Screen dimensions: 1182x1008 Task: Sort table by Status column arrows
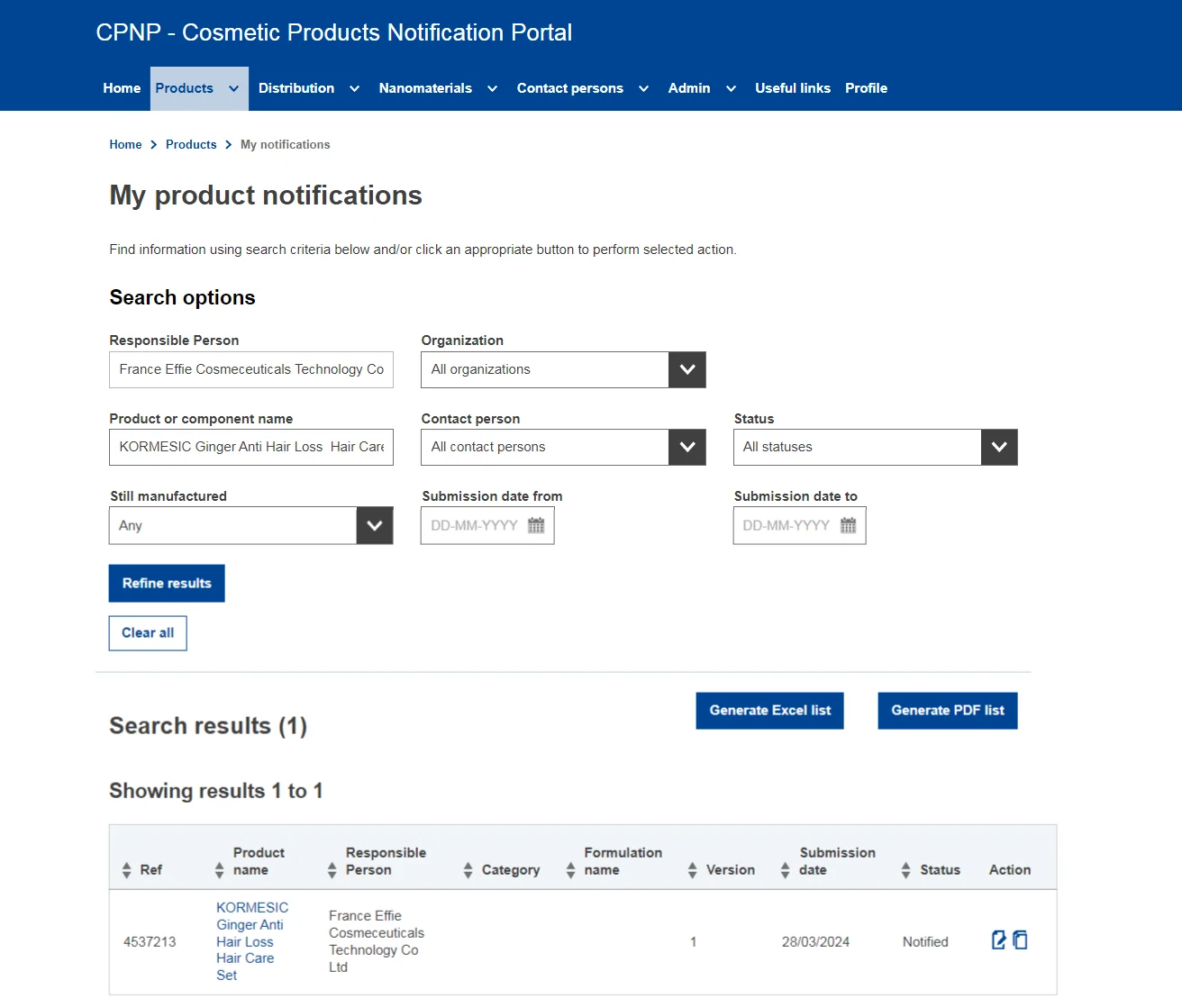[x=905, y=870]
